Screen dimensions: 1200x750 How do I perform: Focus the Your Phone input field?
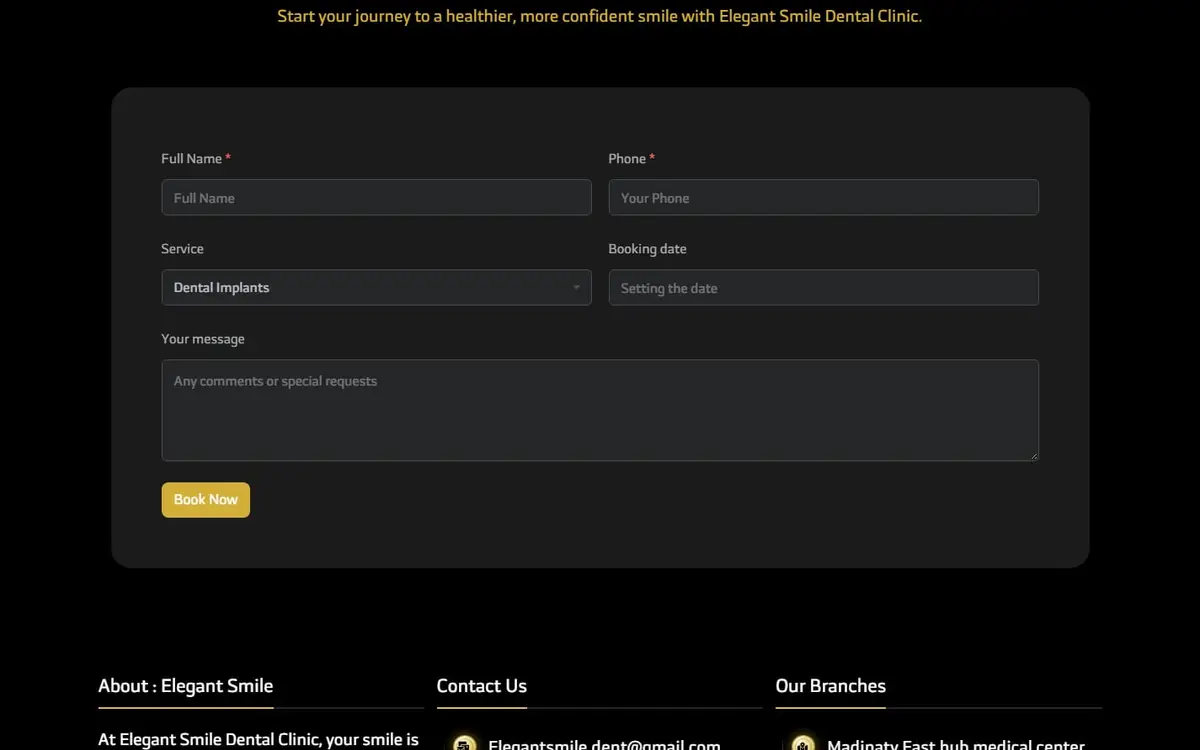tap(823, 197)
